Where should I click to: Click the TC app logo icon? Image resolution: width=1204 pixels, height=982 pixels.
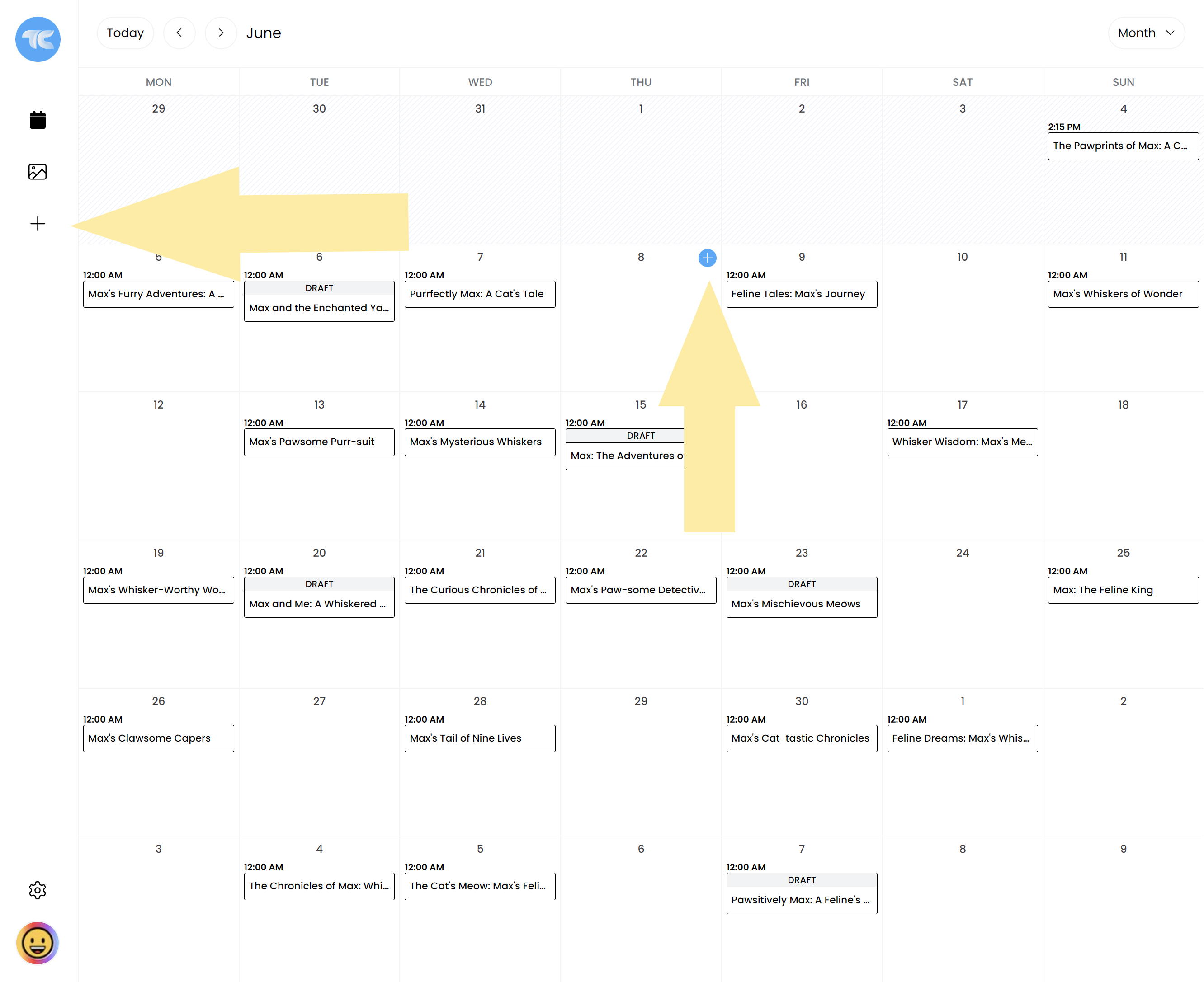[x=37, y=37]
